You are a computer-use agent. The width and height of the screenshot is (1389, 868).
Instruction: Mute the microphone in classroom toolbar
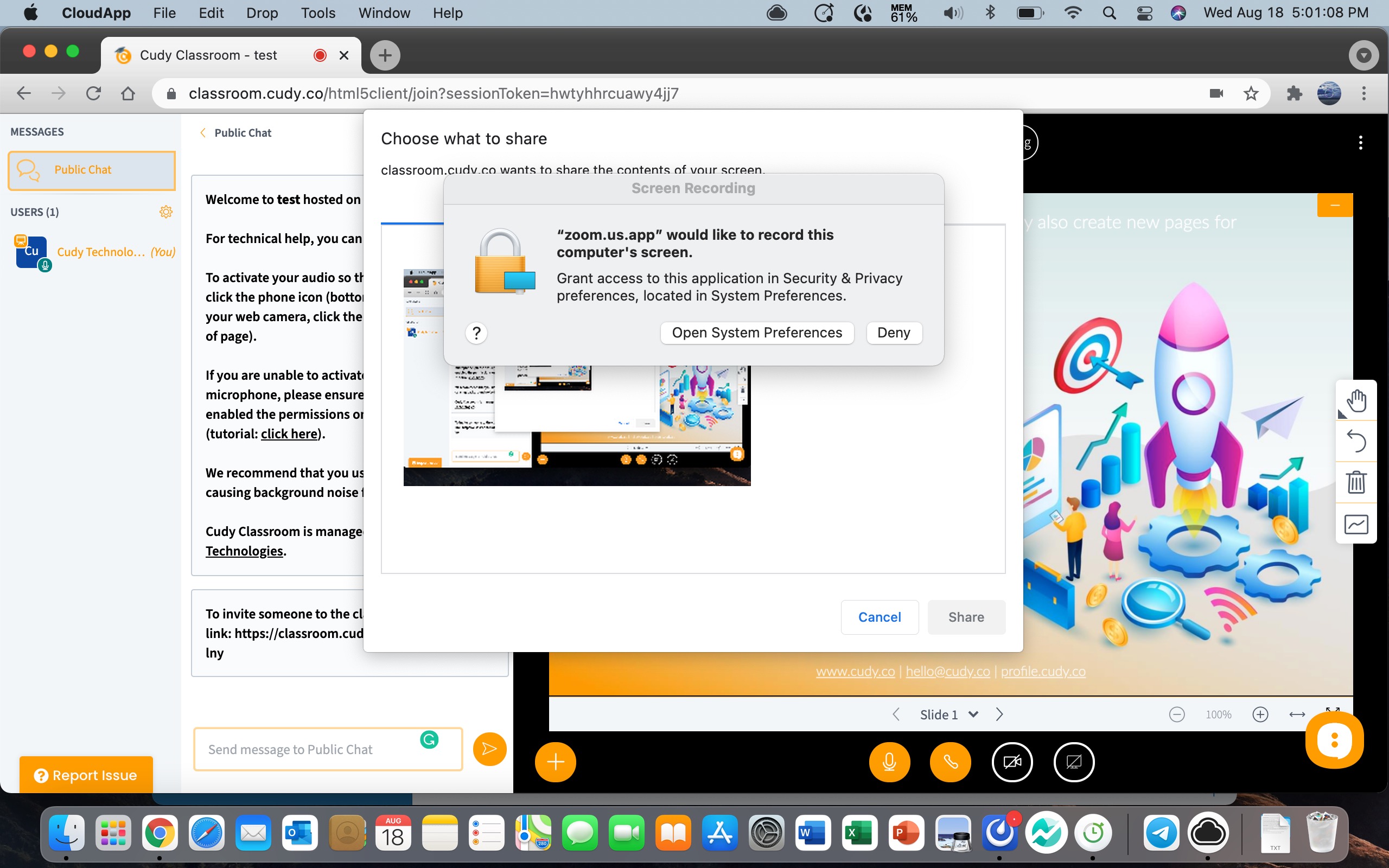pos(889,762)
